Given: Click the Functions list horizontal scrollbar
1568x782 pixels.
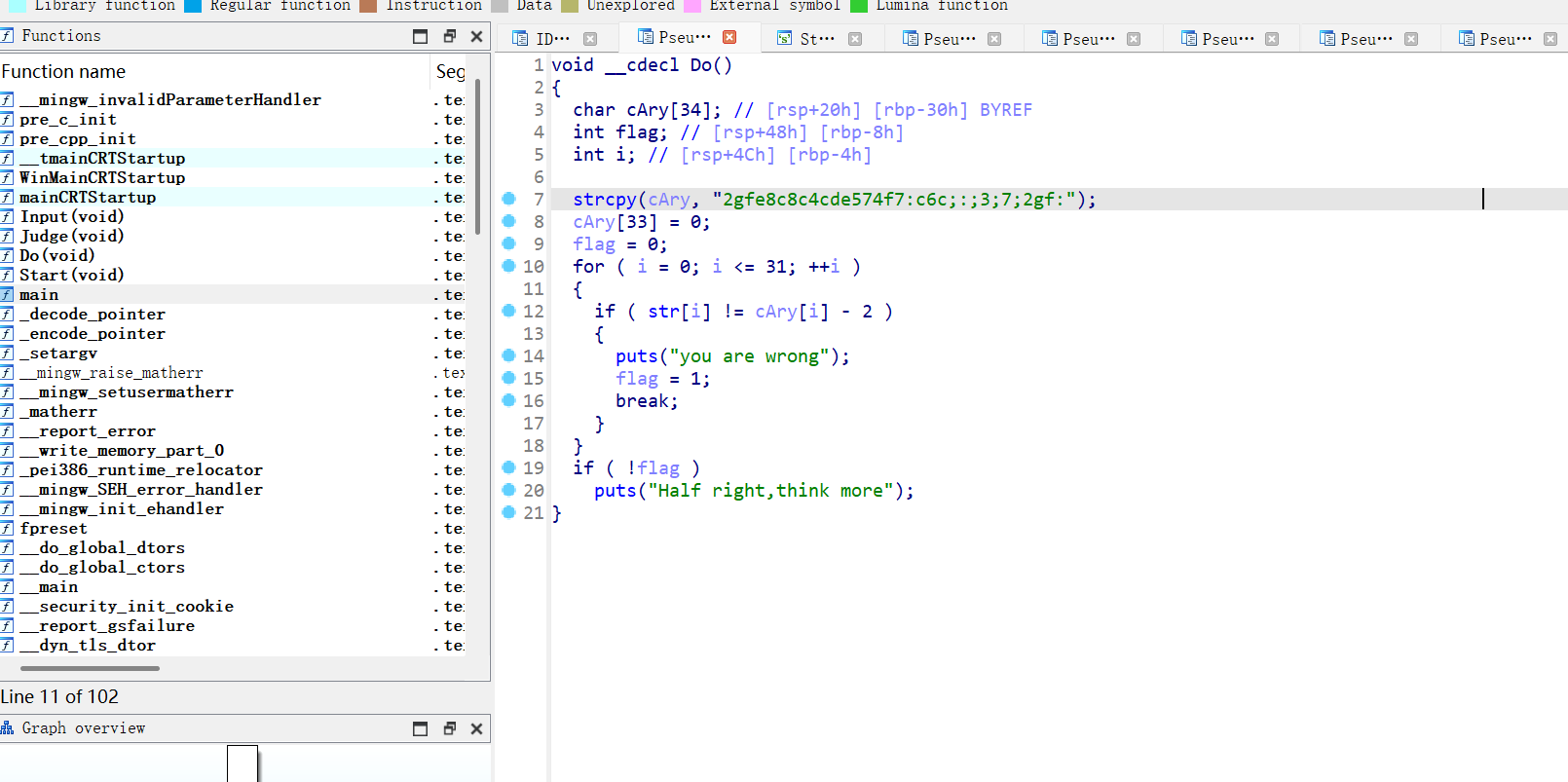Looking at the screenshot, I should 90,668.
